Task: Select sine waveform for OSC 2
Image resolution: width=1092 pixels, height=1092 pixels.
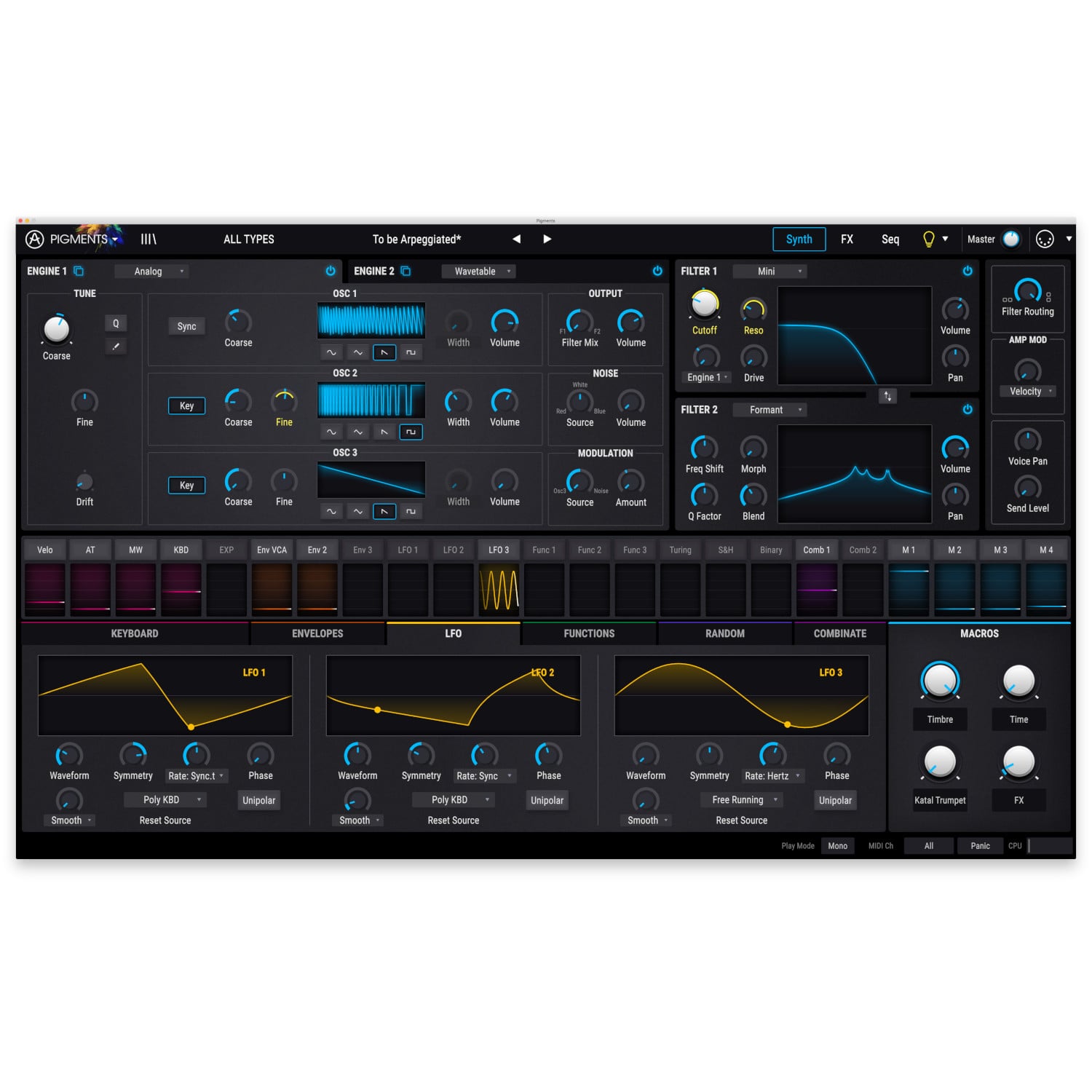Action: click(x=331, y=432)
